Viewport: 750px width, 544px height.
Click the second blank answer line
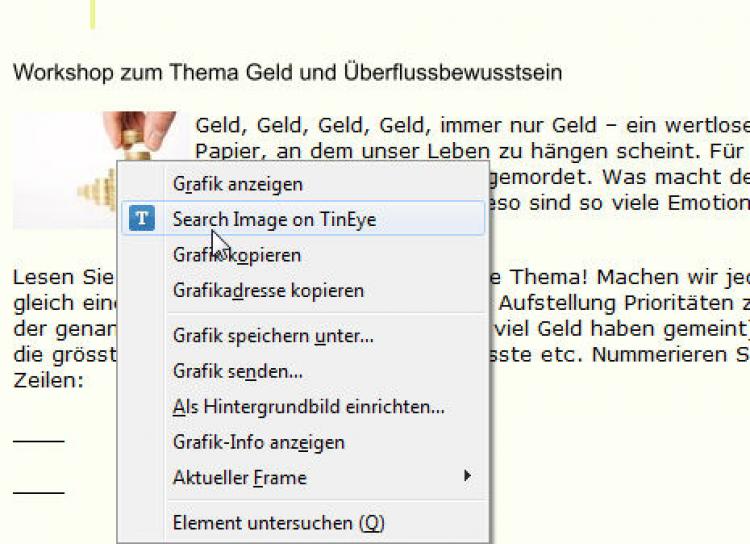point(38,492)
